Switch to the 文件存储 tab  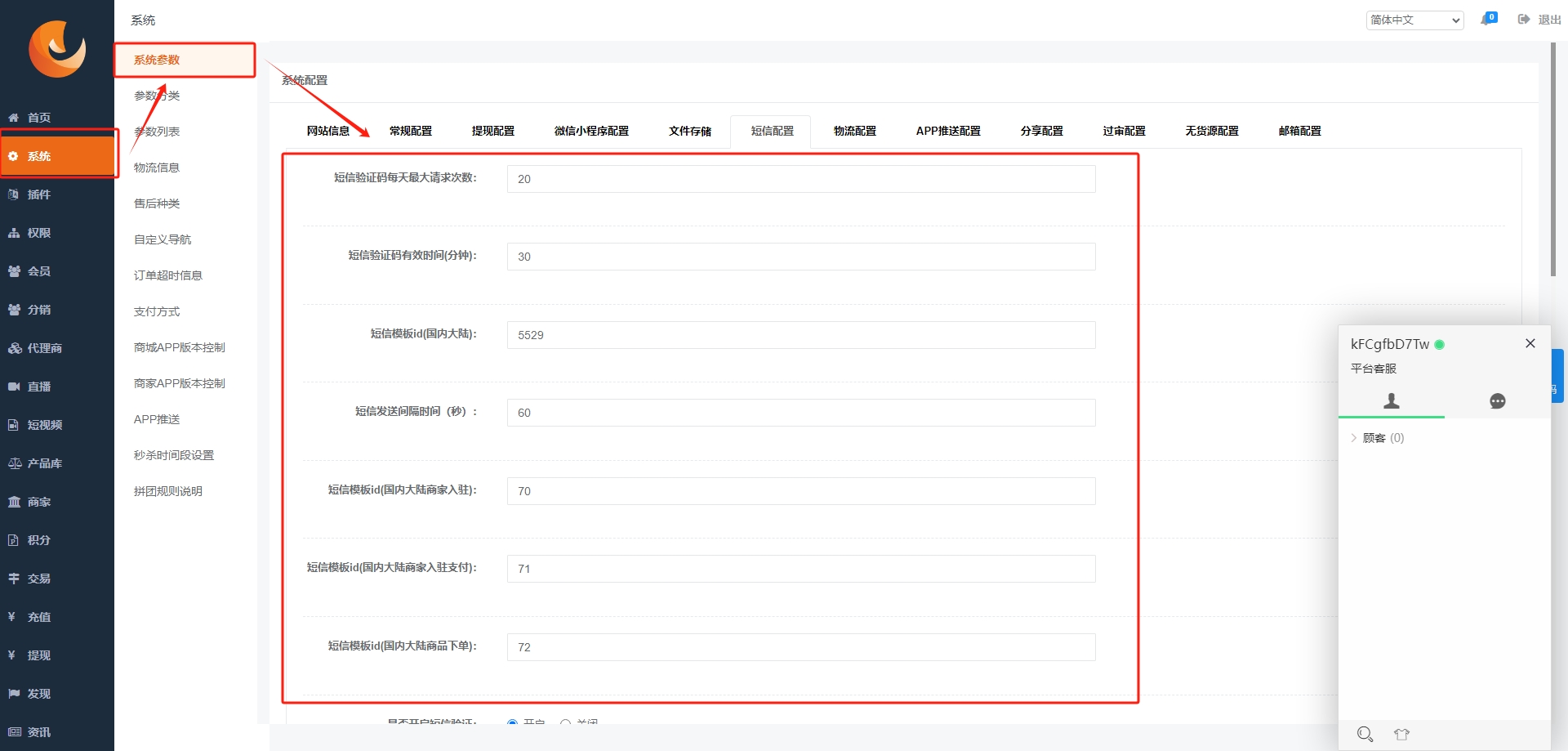pos(690,131)
